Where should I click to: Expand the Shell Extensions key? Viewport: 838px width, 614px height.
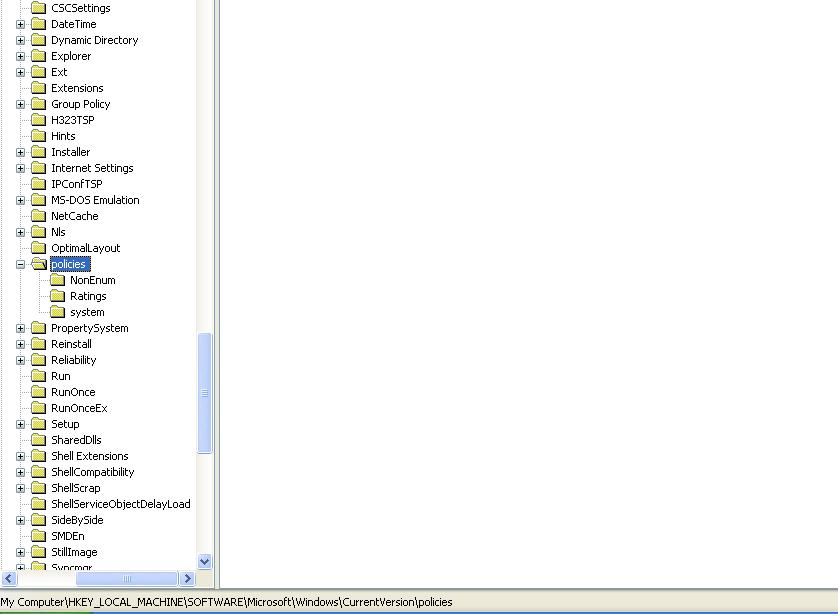tap(20, 456)
